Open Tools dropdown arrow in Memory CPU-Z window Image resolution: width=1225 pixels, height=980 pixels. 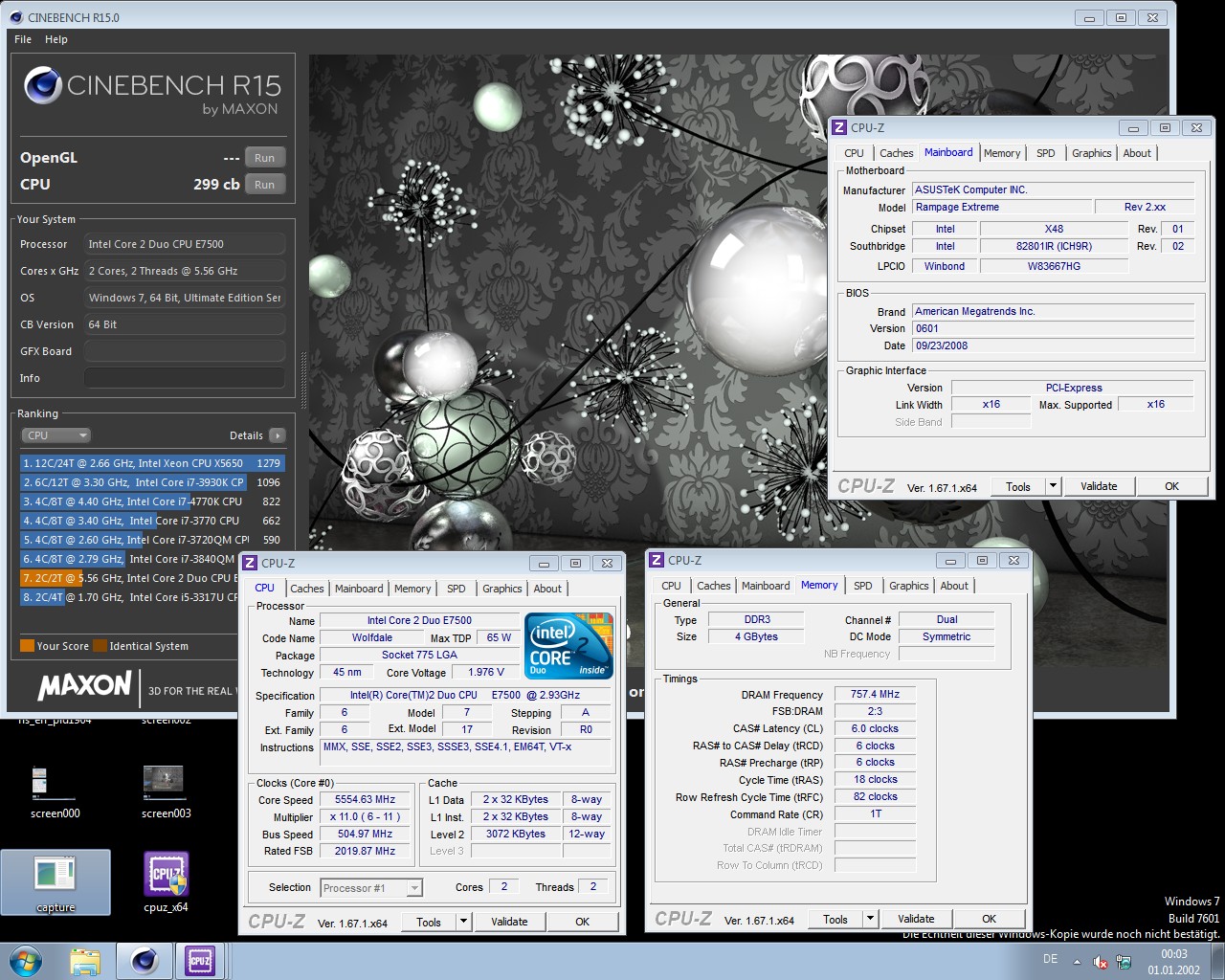point(870,919)
